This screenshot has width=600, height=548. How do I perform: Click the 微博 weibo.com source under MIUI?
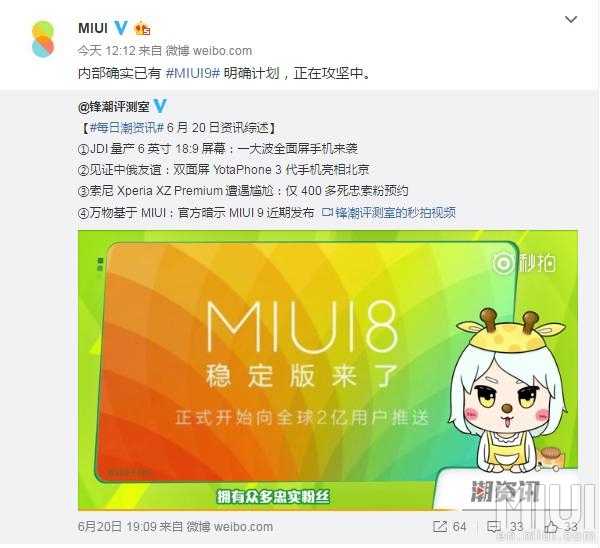[209, 51]
